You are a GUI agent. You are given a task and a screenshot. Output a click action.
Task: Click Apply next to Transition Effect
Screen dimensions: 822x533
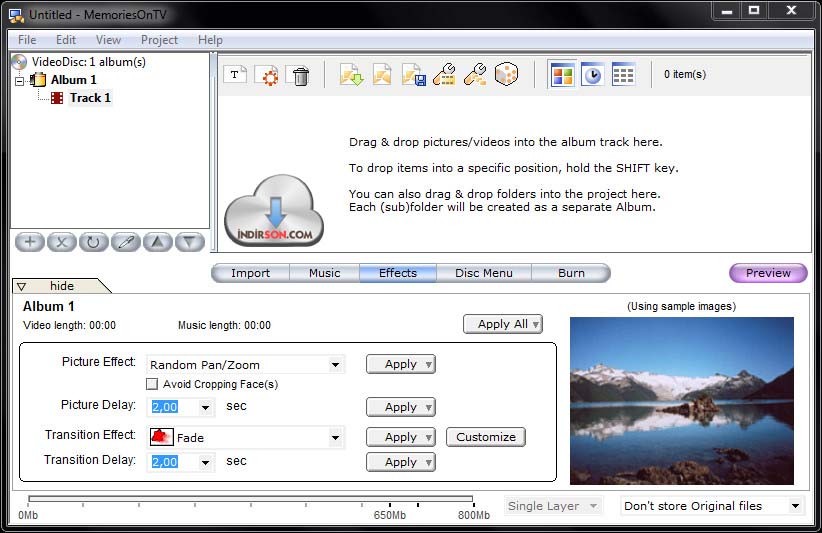pyautogui.click(x=401, y=437)
